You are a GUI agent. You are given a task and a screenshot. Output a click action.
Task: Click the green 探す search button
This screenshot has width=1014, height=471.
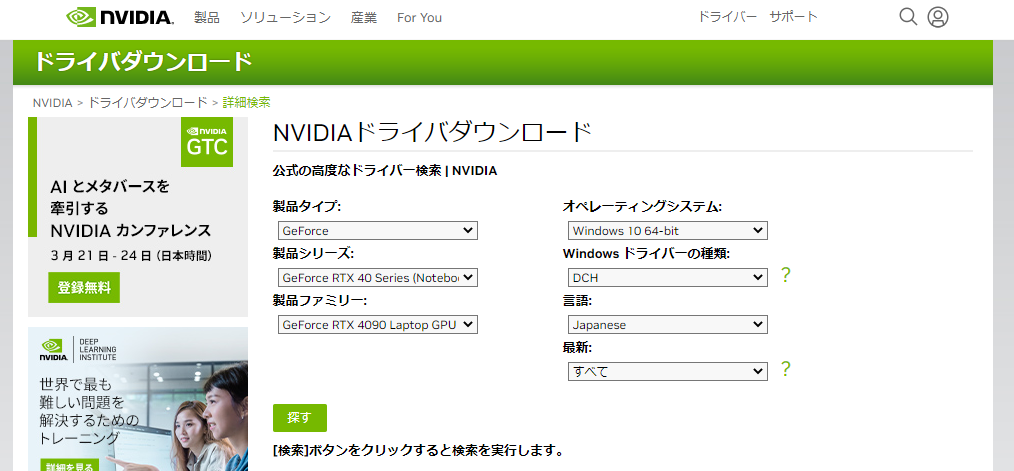click(299, 418)
